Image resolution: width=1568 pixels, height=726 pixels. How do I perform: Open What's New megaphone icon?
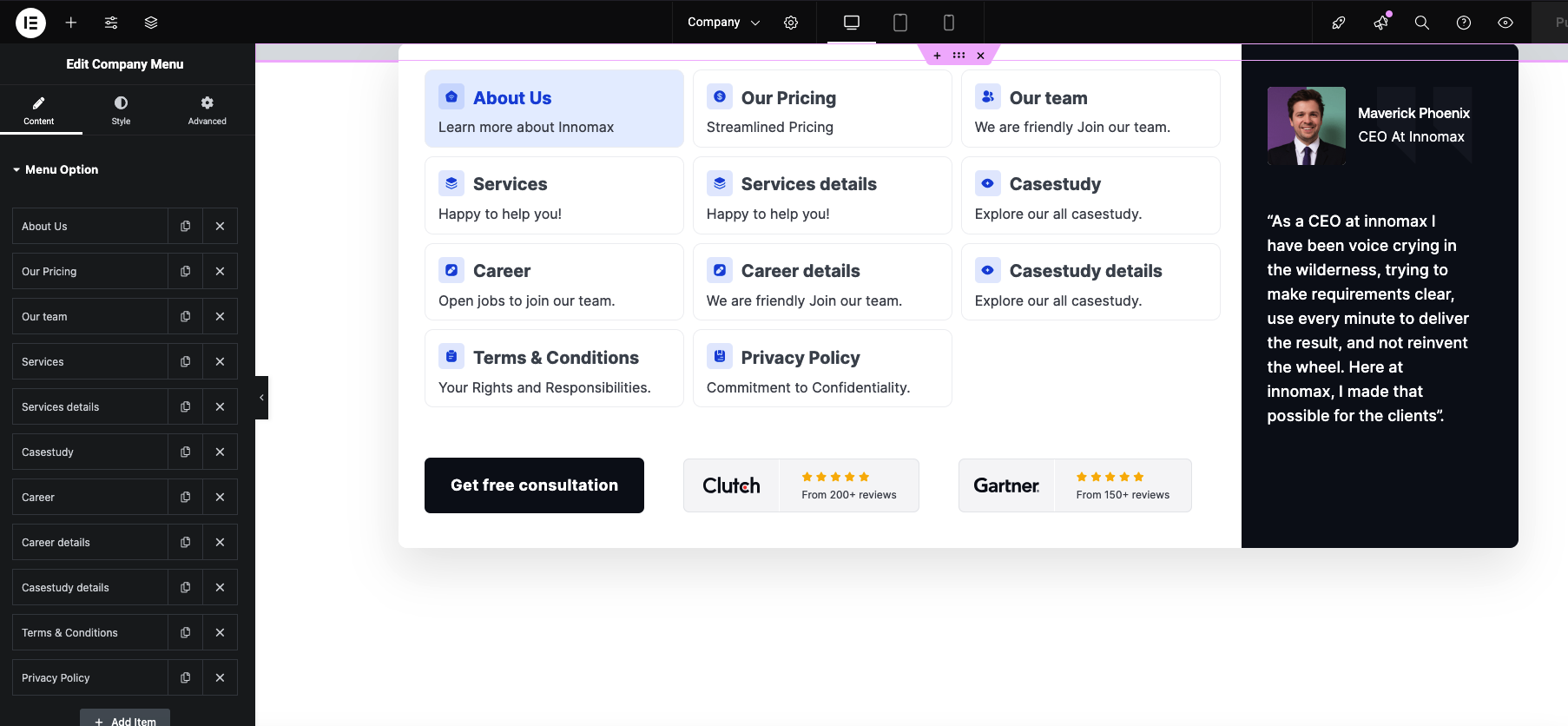pyautogui.click(x=1380, y=23)
